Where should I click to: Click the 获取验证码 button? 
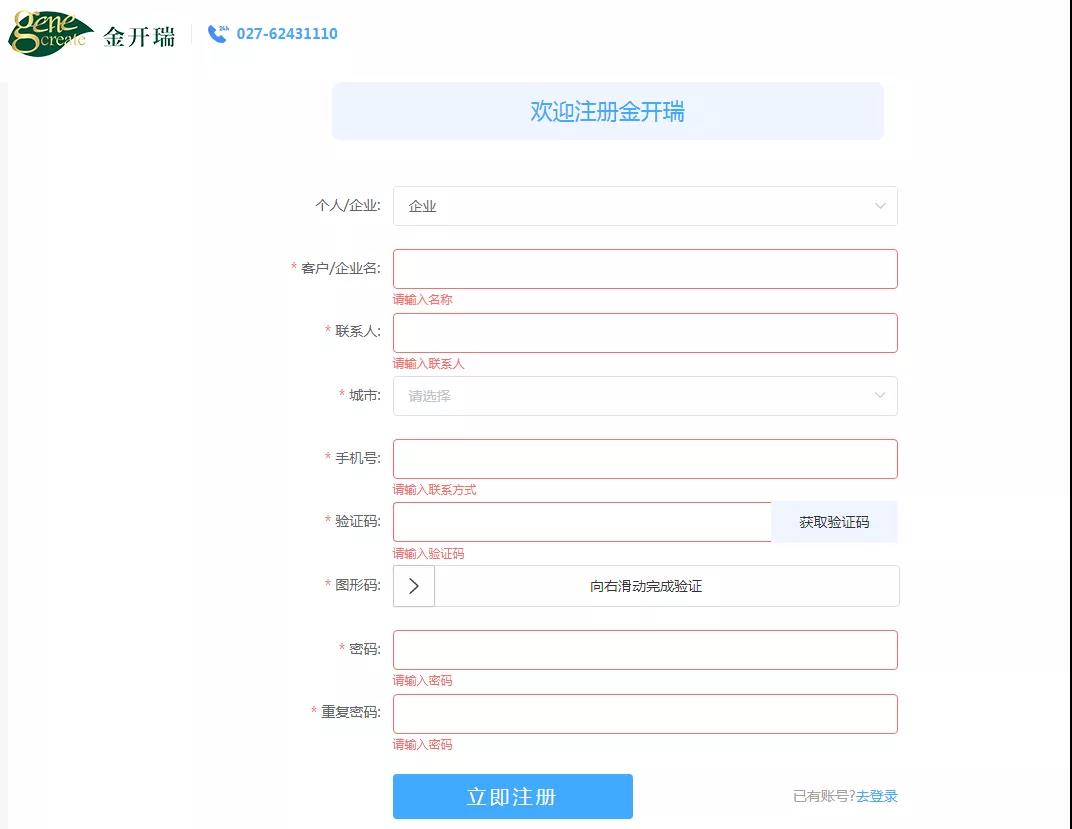(834, 521)
